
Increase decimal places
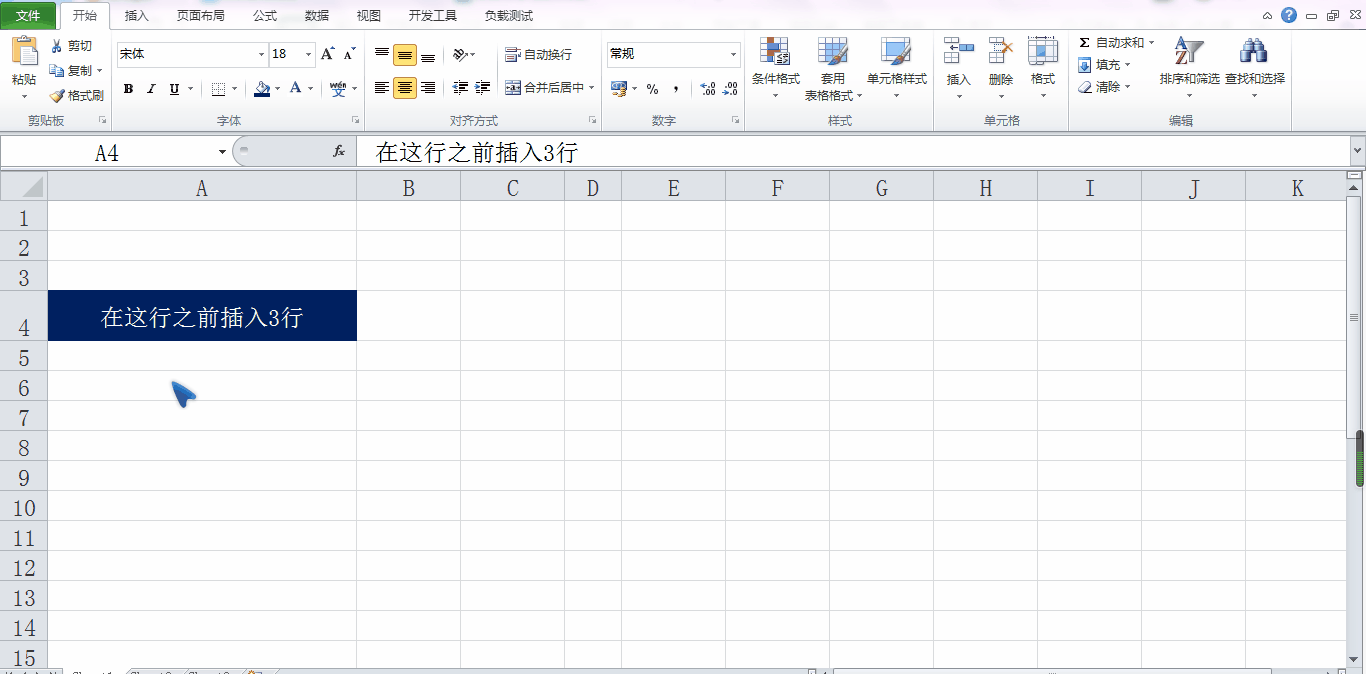tap(708, 89)
